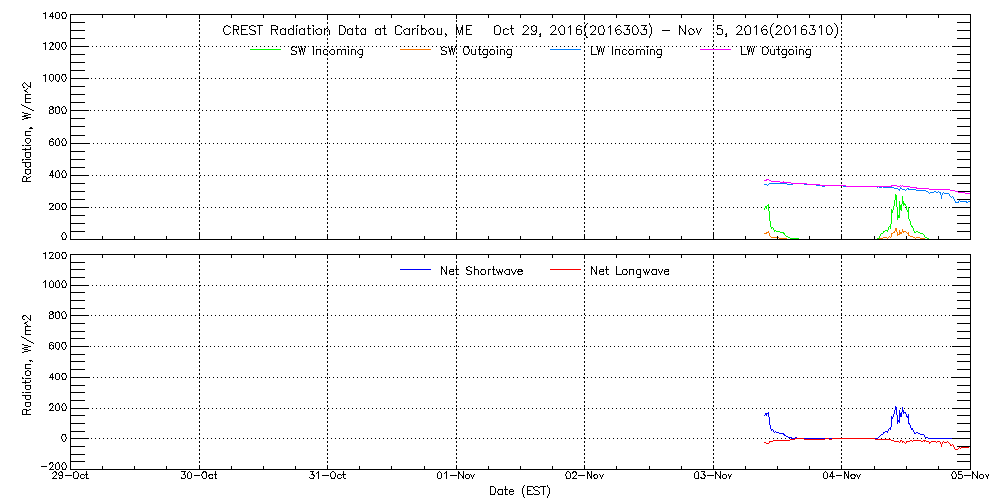
Task: Select the 04-Nov date tick label
Action: [841, 478]
